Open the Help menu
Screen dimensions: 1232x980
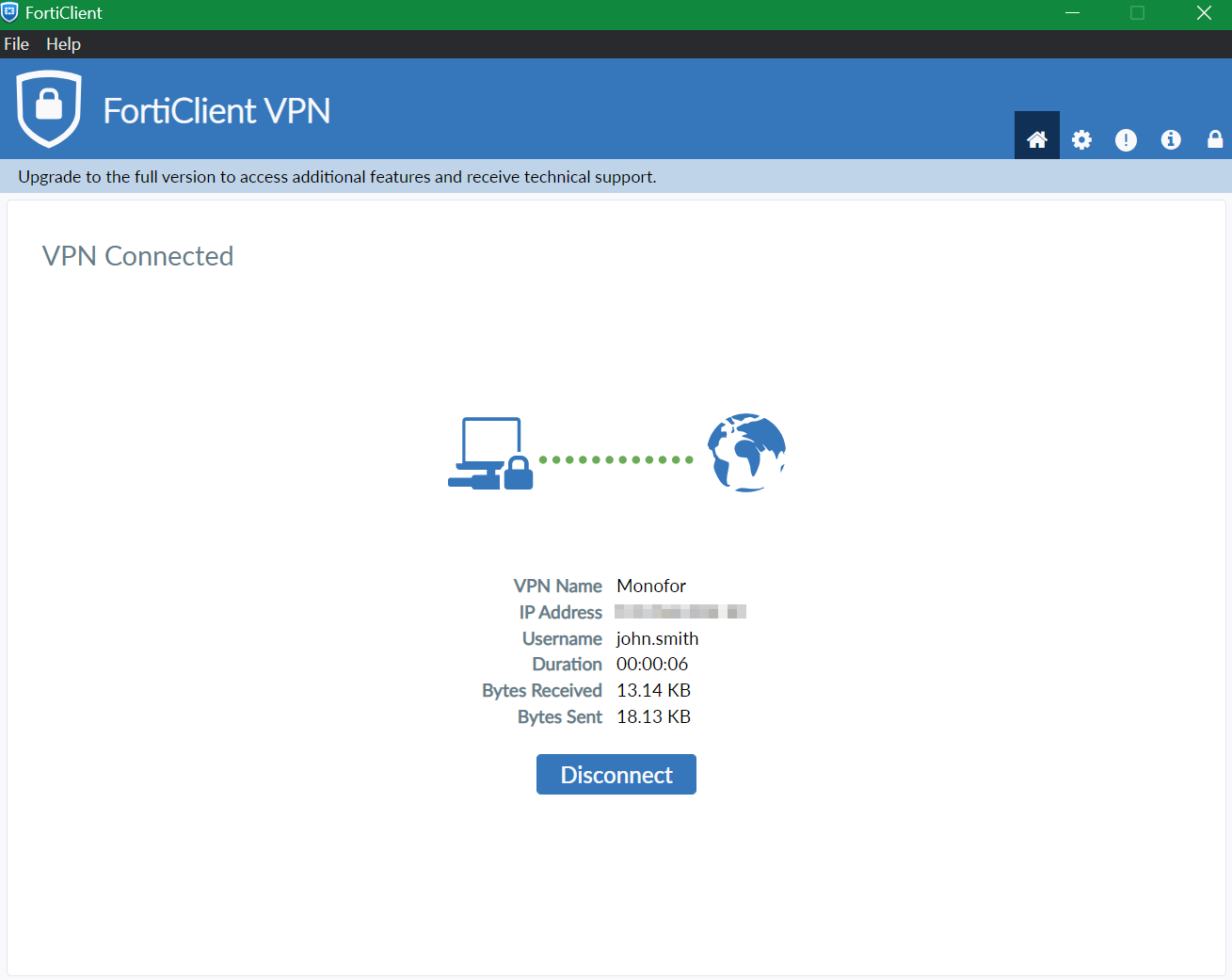pyautogui.click(x=63, y=44)
